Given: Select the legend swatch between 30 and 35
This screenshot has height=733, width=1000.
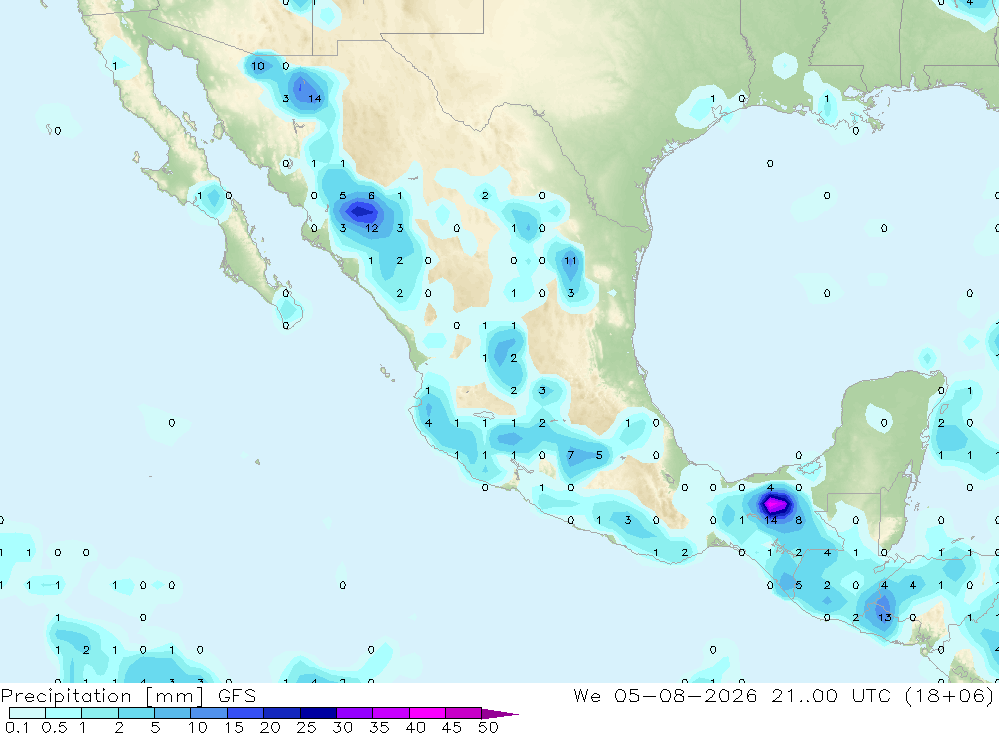Looking at the screenshot, I should point(355,713).
